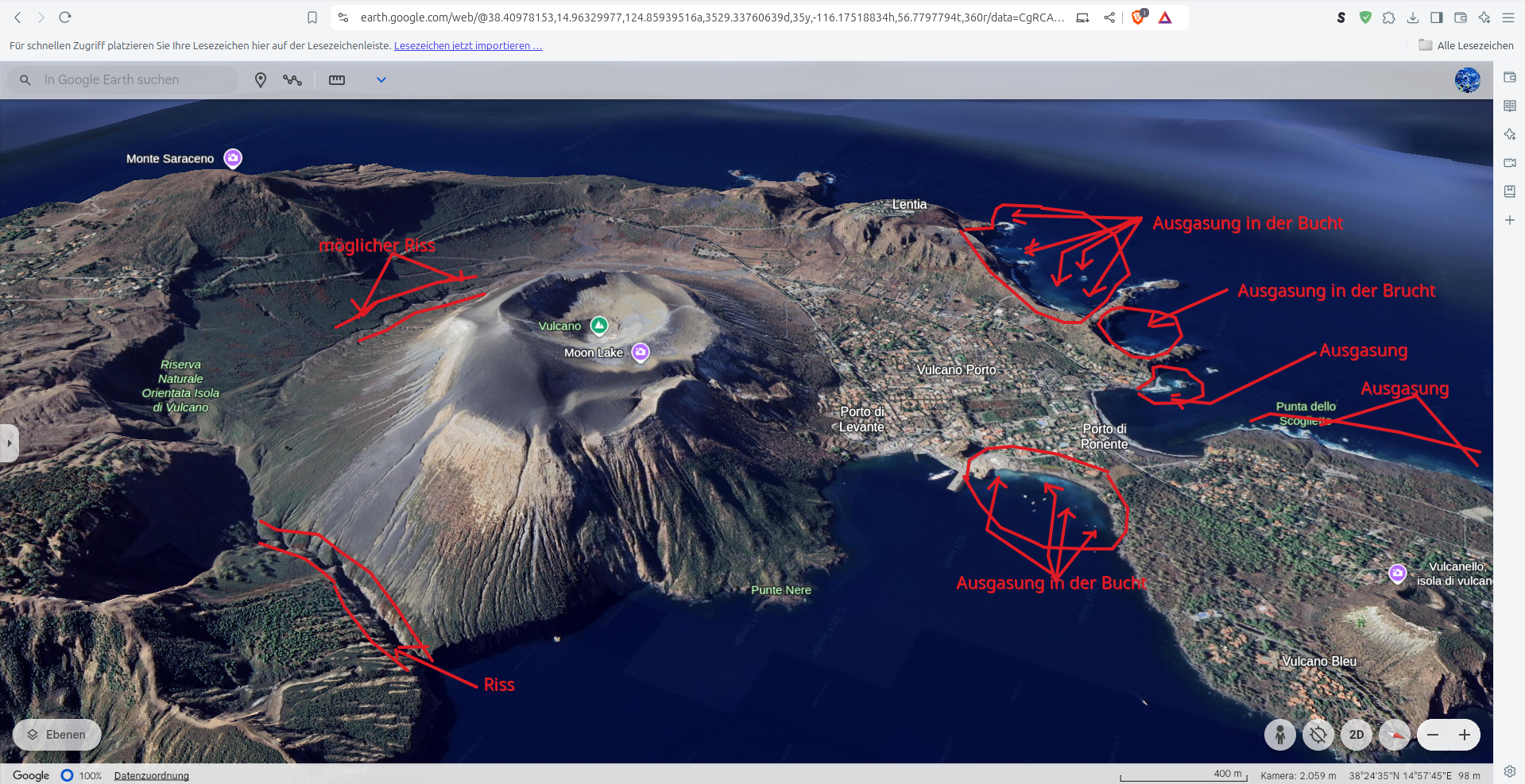Expand the blue toolbar dropdown chevron
The width and height of the screenshot is (1525, 784).
(381, 79)
